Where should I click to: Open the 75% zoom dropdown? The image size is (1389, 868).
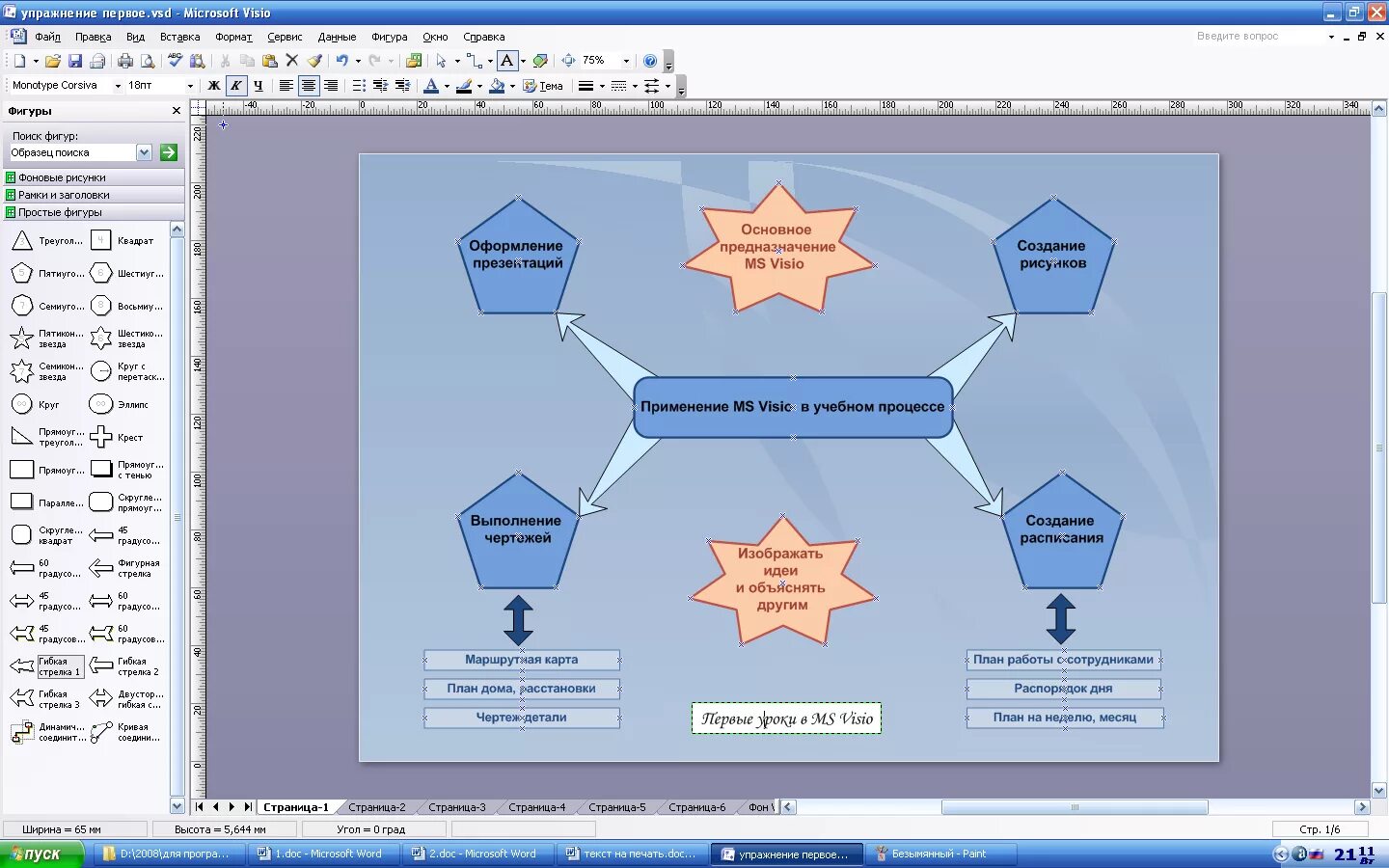tap(626, 61)
